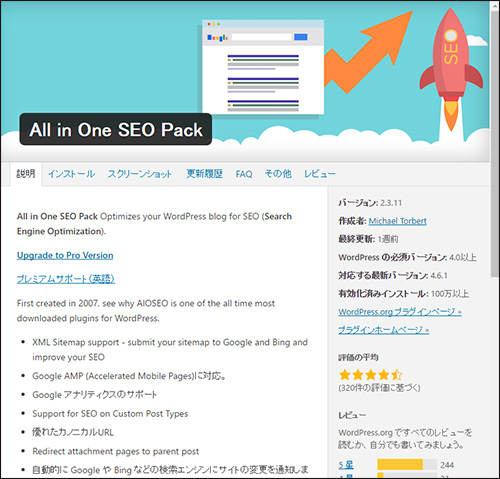
Task: Open the WordPress.org プラグインページ link
Action: [x=400, y=312]
